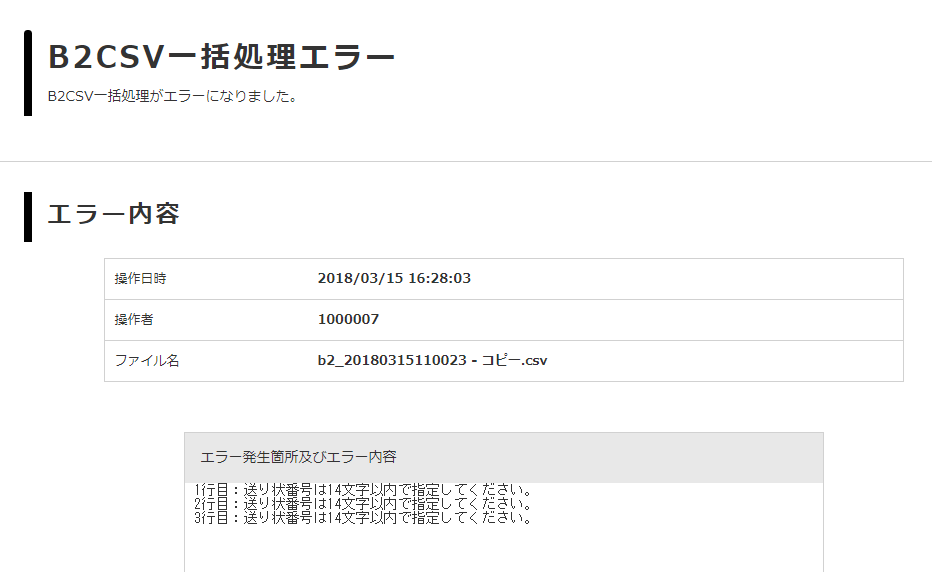Image resolution: width=932 pixels, height=572 pixels.
Task: Click the ファイル名 table row
Action: click(504, 361)
